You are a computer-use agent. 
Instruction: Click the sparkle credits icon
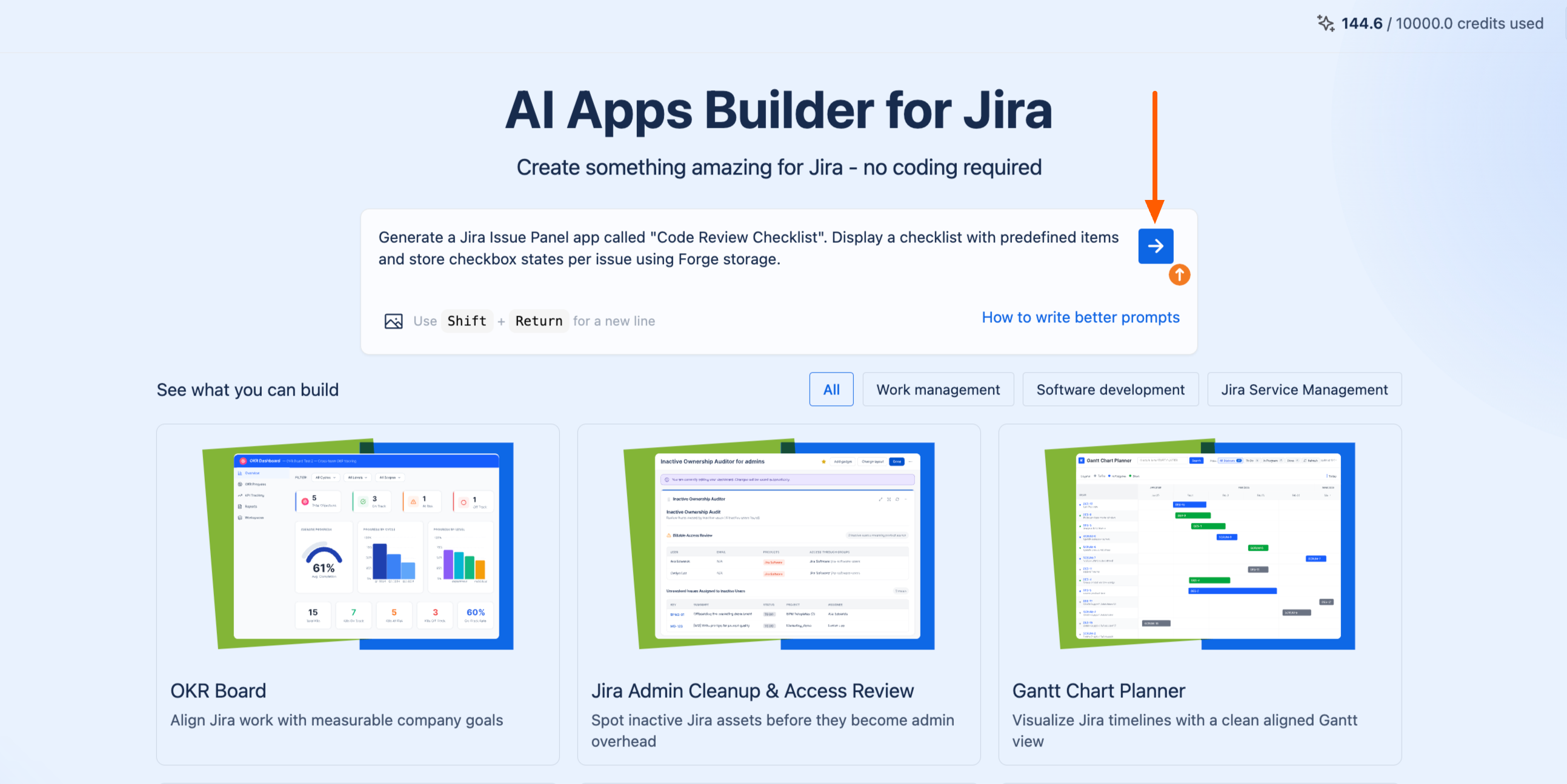pos(1325,23)
